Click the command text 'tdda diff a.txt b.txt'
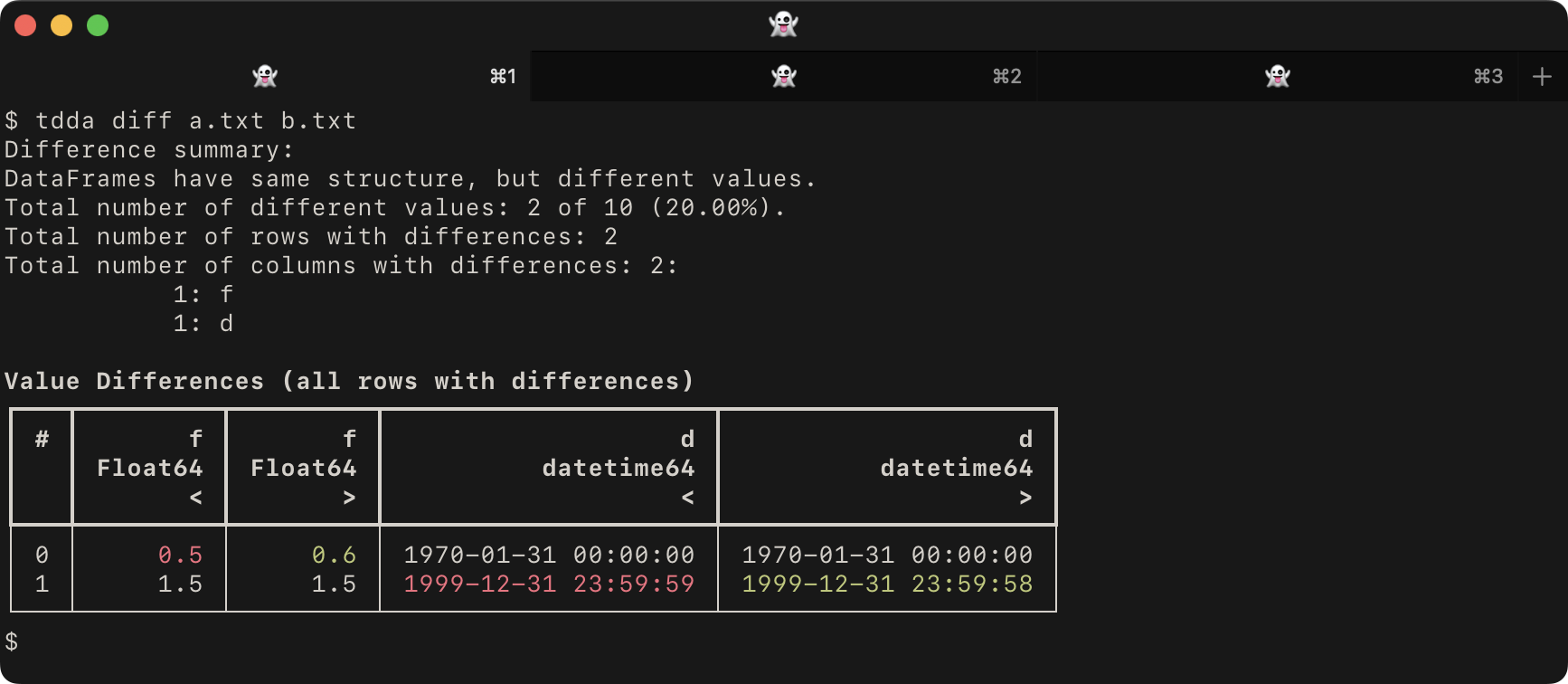The height and width of the screenshot is (684, 1568). (x=196, y=120)
